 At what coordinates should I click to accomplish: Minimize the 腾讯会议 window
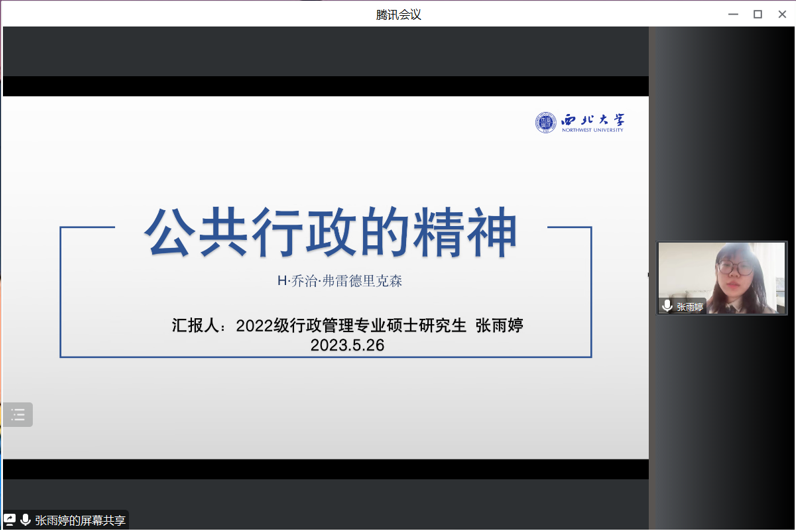(733, 14)
